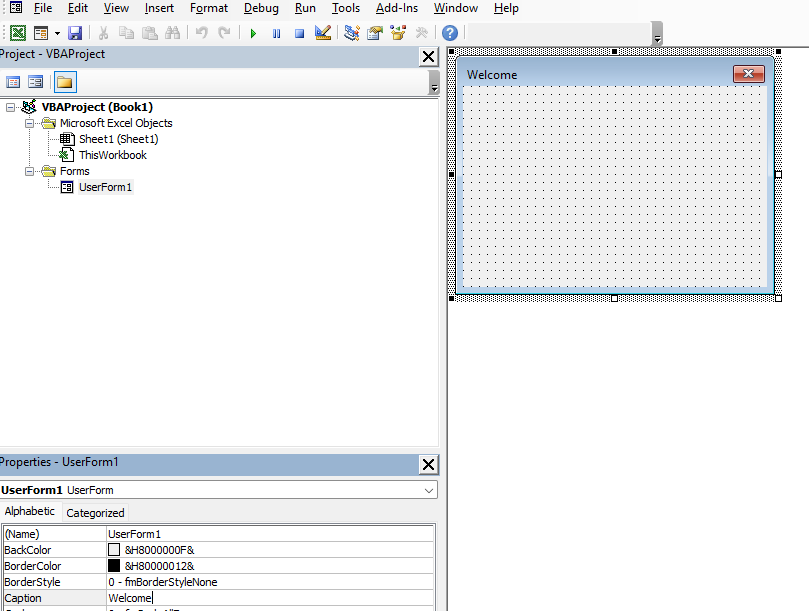Screen dimensions: 809x611
Task: Run the current UserForm with the Run button
Action: pyautogui.click(x=253, y=32)
